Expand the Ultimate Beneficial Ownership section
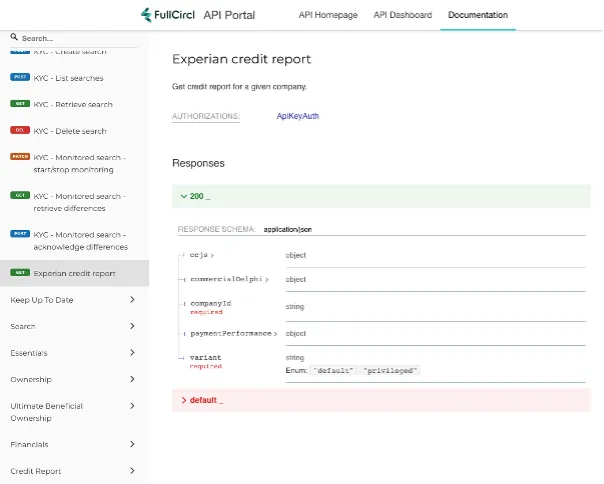This screenshot has width=604, height=484. point(74,412)
